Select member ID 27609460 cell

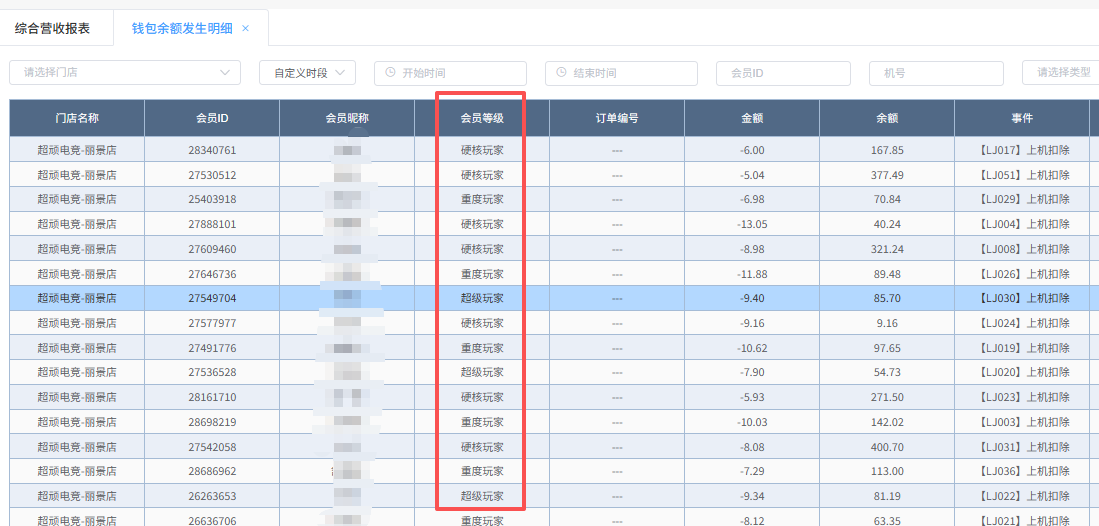tap(212, 248)
